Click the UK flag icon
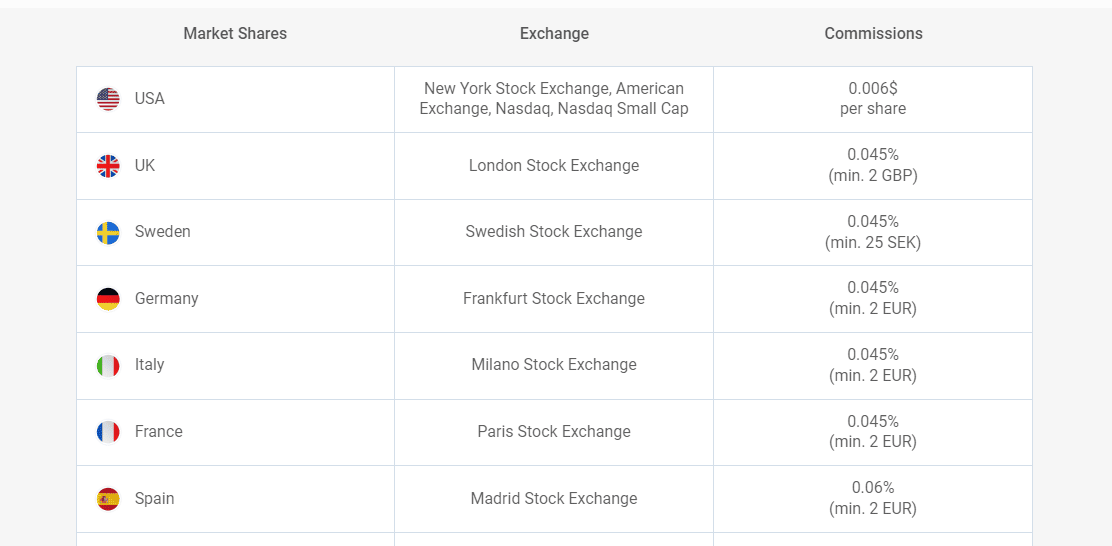The width and height of the screenshot is (1112, 546). coord(108,166)
